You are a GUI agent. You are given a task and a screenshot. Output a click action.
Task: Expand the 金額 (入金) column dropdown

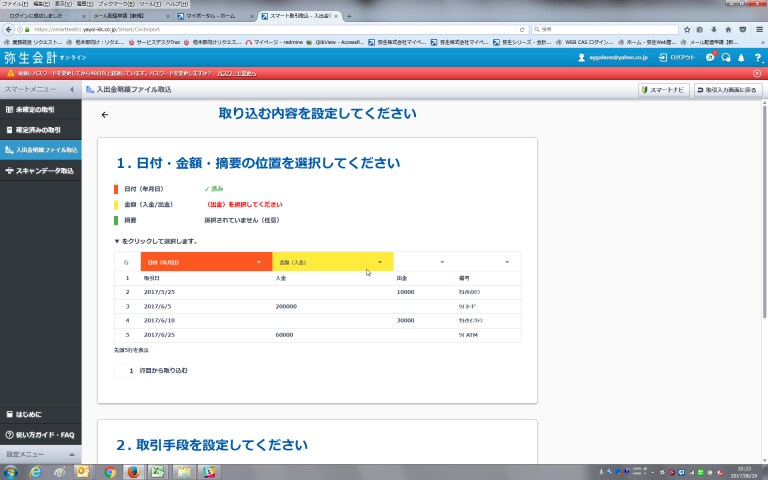point(380,262)
